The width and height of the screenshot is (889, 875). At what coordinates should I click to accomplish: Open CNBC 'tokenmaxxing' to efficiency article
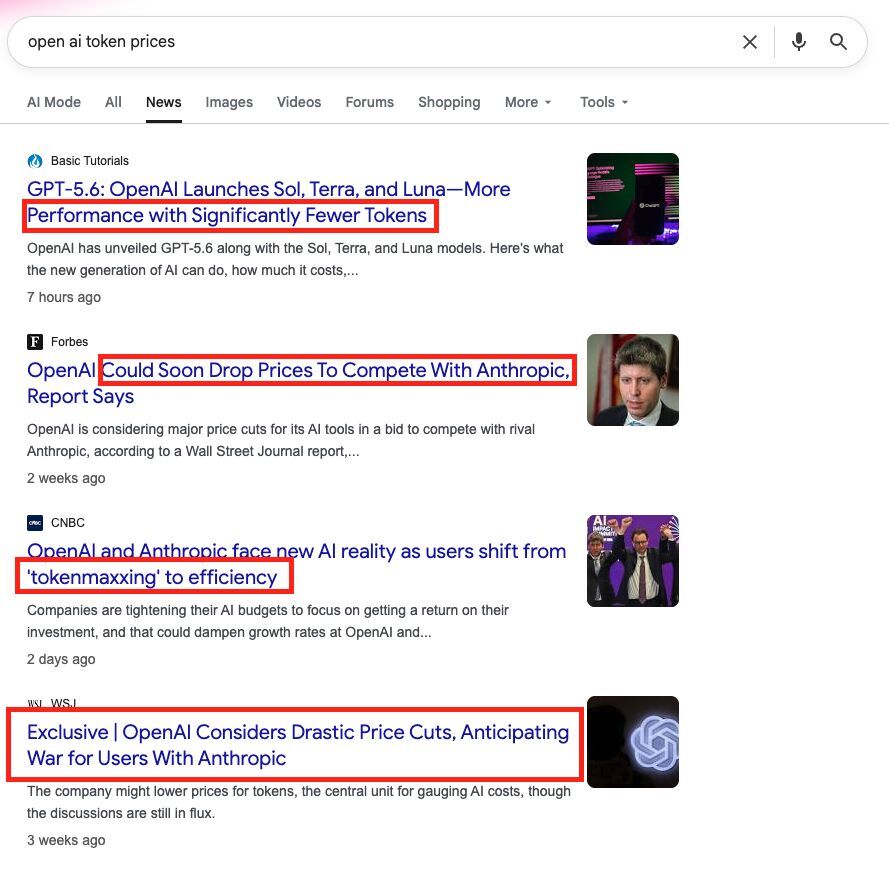[297, 564]
